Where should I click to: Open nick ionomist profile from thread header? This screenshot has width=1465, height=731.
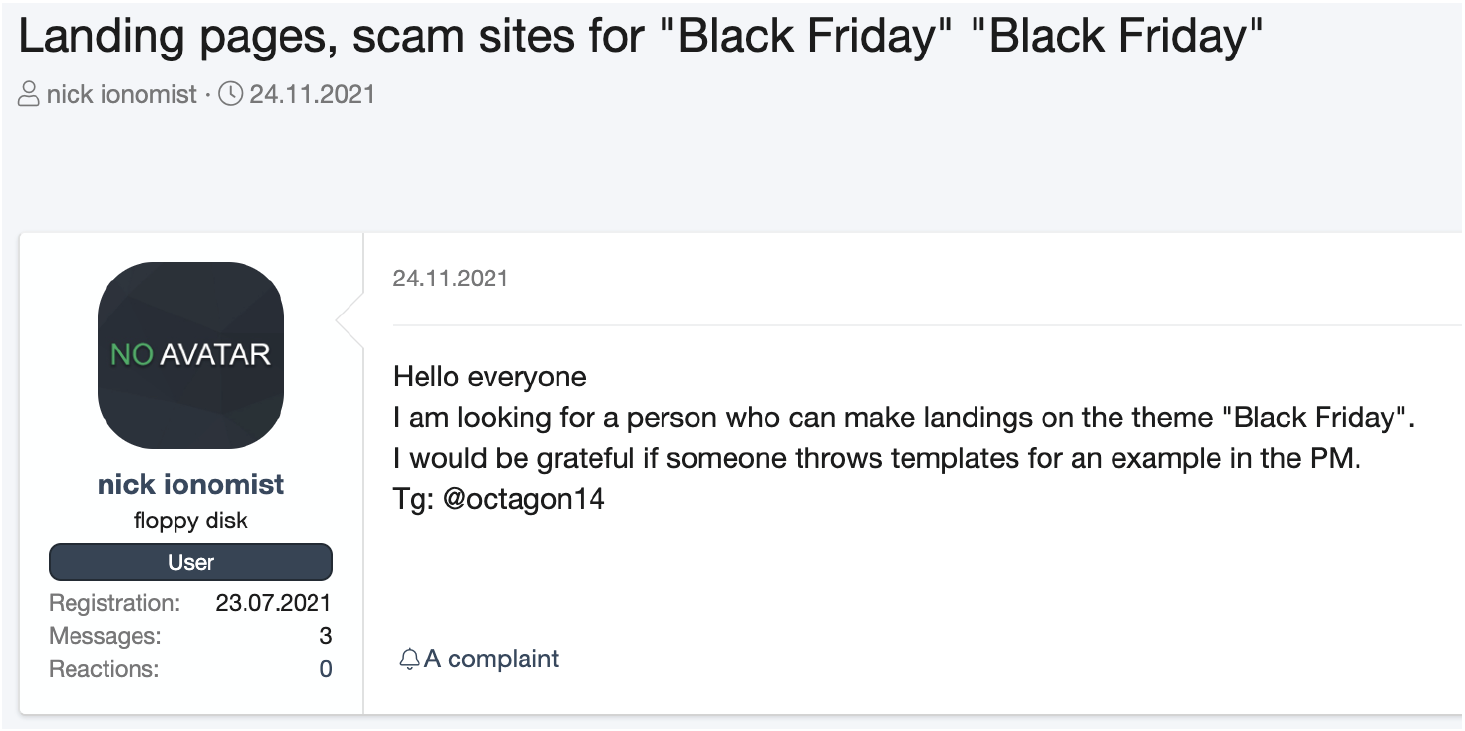tap(122, 95)
